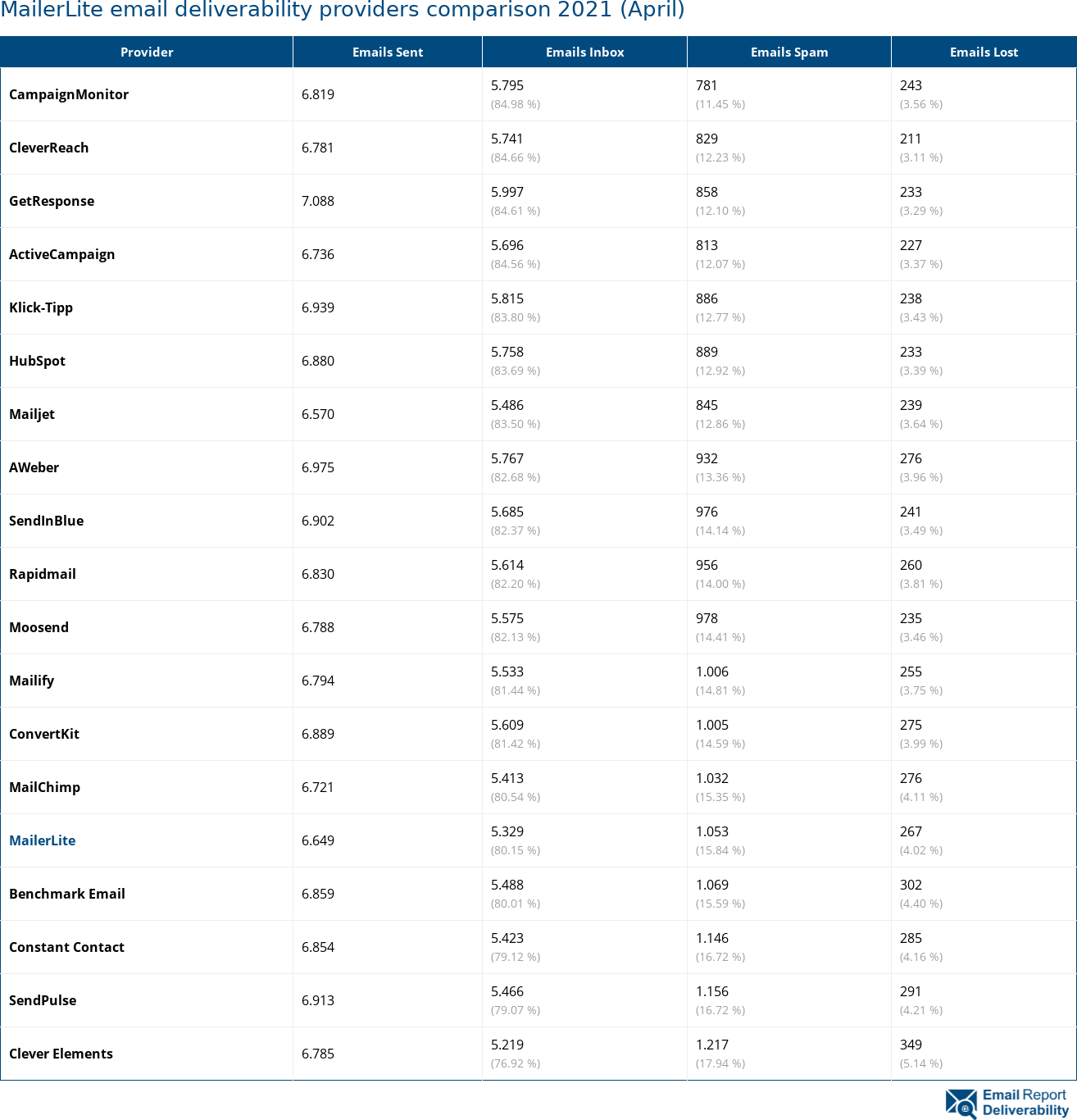
Task: Select GetResponse in the provider list
Action: [x=52, y=201]
